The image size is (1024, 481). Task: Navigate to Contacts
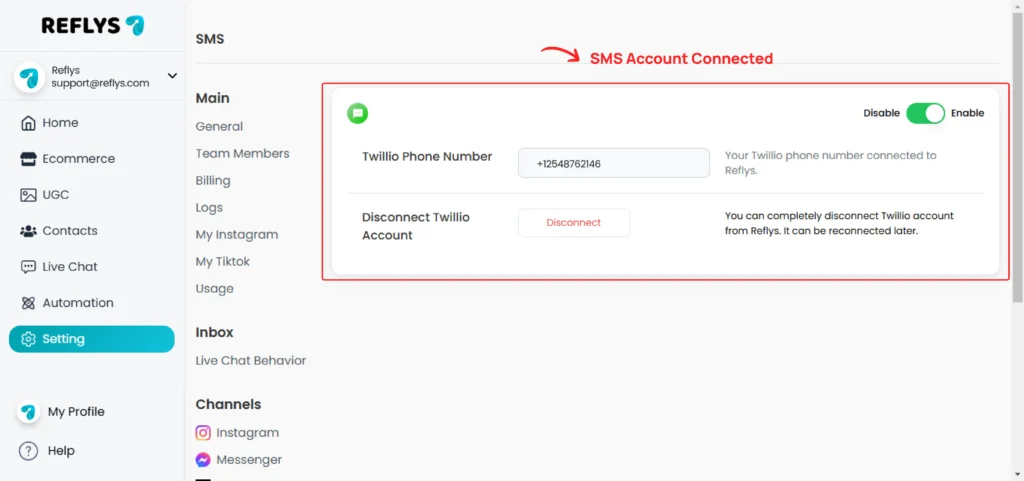[91, 231]
